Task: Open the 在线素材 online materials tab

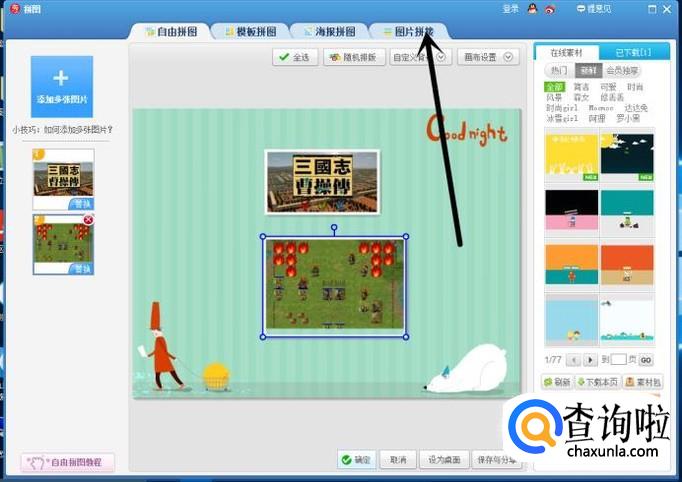Action: tap(566, 53)
